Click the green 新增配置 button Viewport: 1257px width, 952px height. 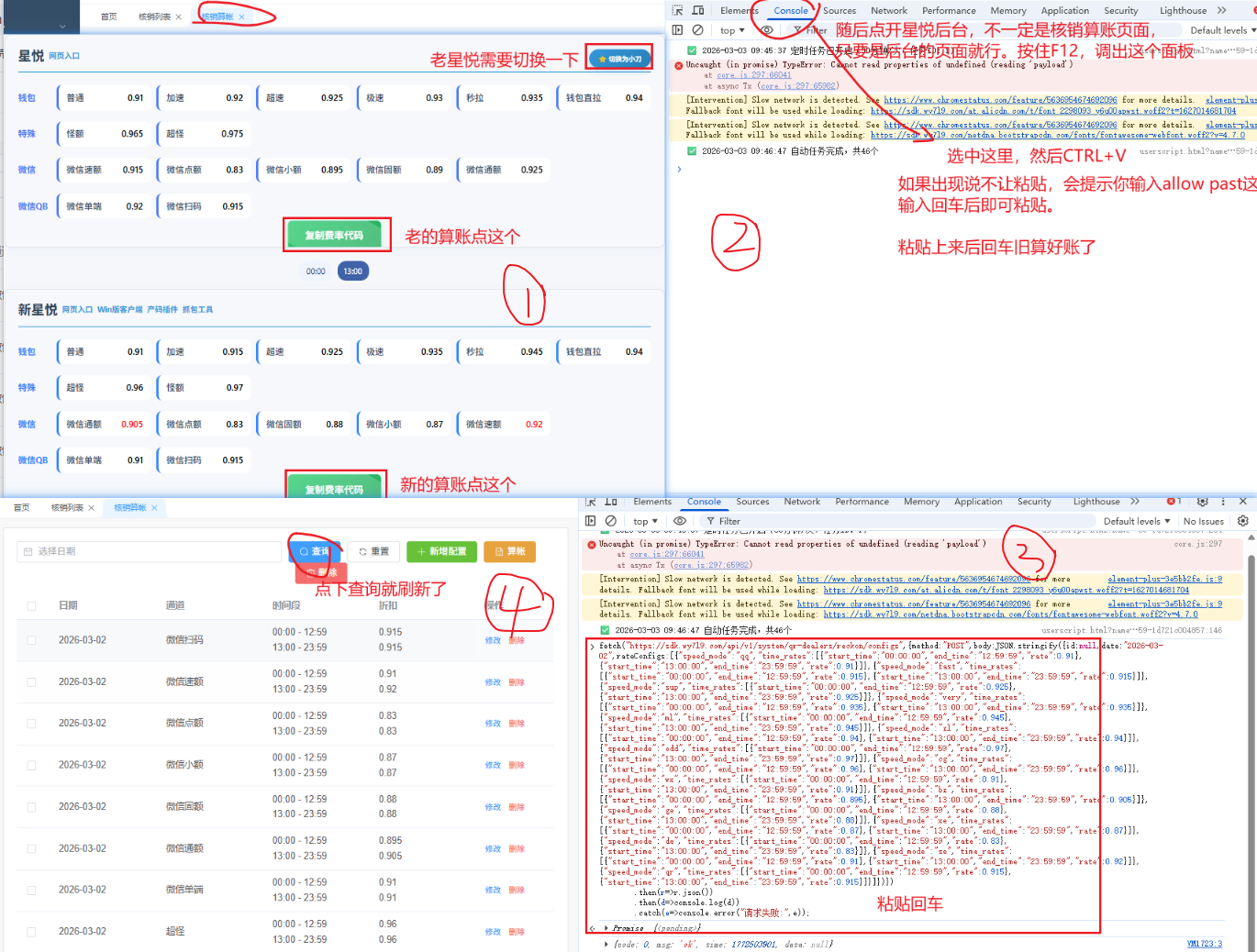click(x=442, y=551)
